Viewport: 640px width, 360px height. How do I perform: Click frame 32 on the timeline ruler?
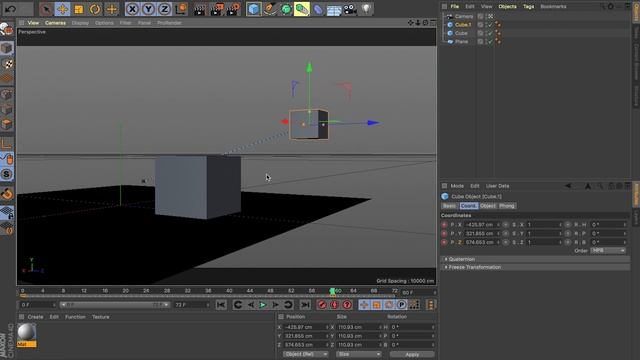[x=188, y=291]
